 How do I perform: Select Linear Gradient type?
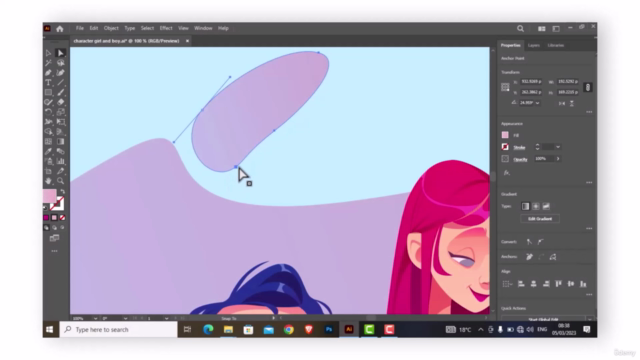click(525, 206)
